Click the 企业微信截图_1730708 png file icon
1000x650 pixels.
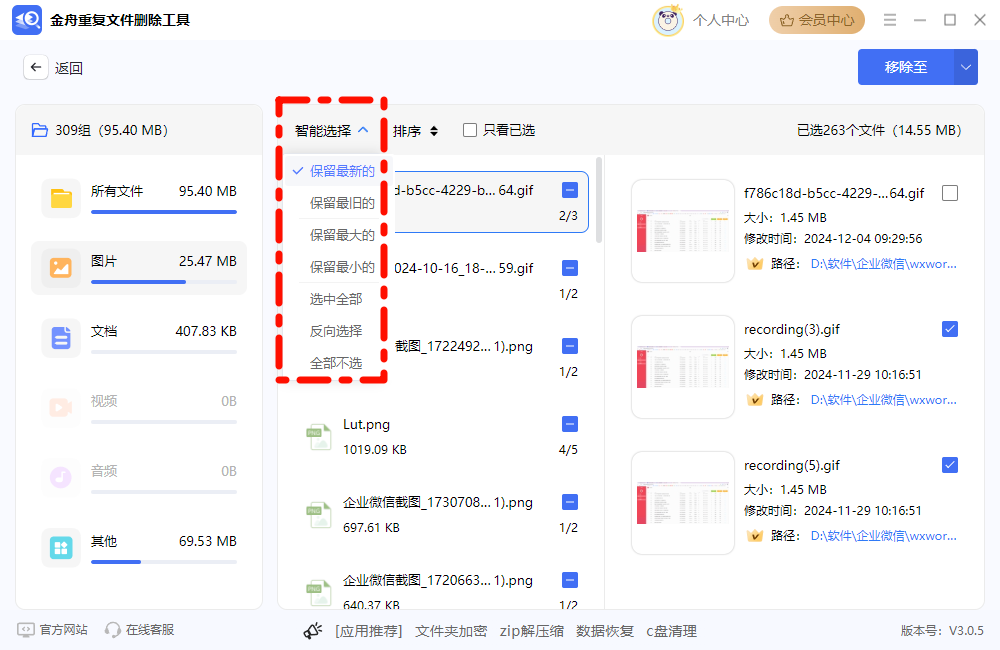(x=319, y=515)
